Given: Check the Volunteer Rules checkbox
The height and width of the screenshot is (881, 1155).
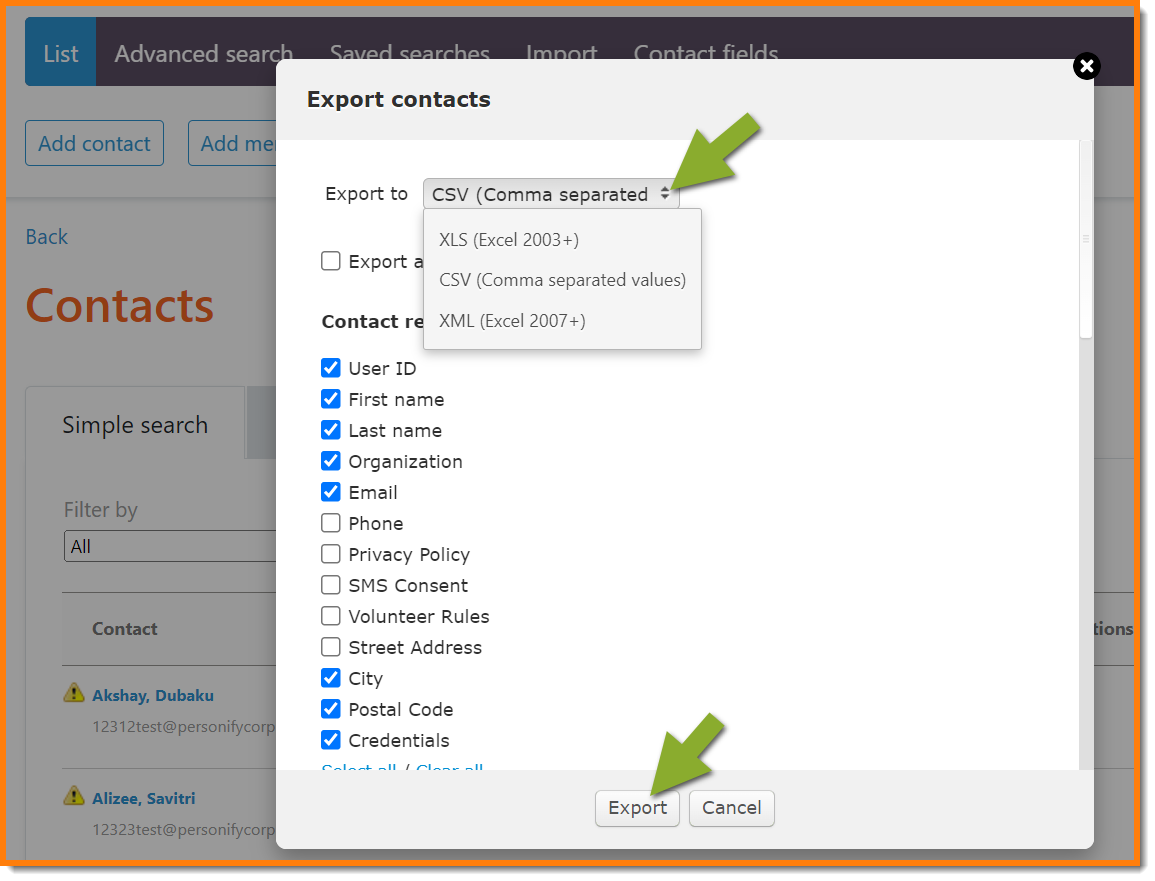Looking at the screenshot, I should tap(331, 615).
